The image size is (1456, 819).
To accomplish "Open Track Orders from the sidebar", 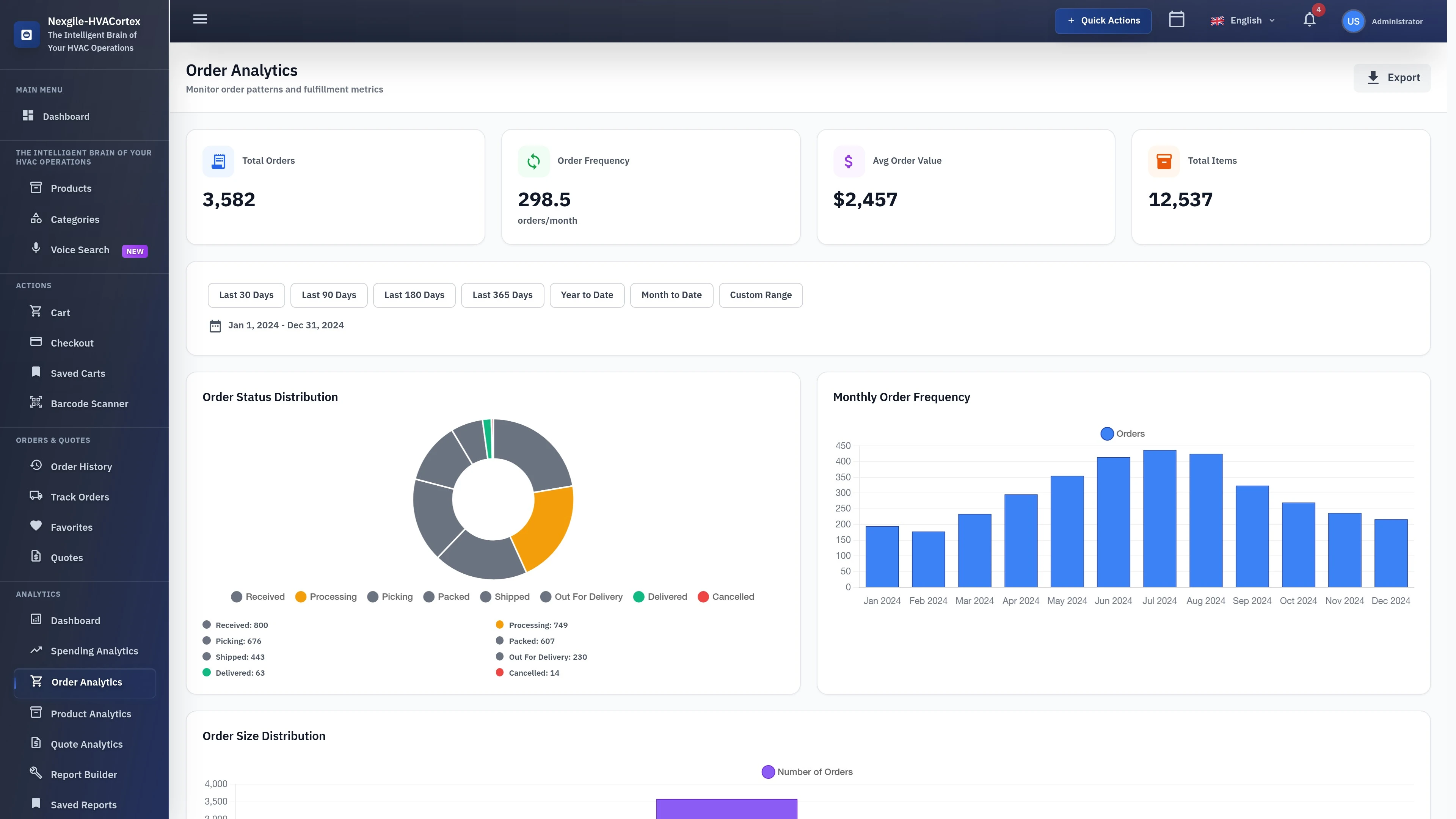I will click(79, 496).
